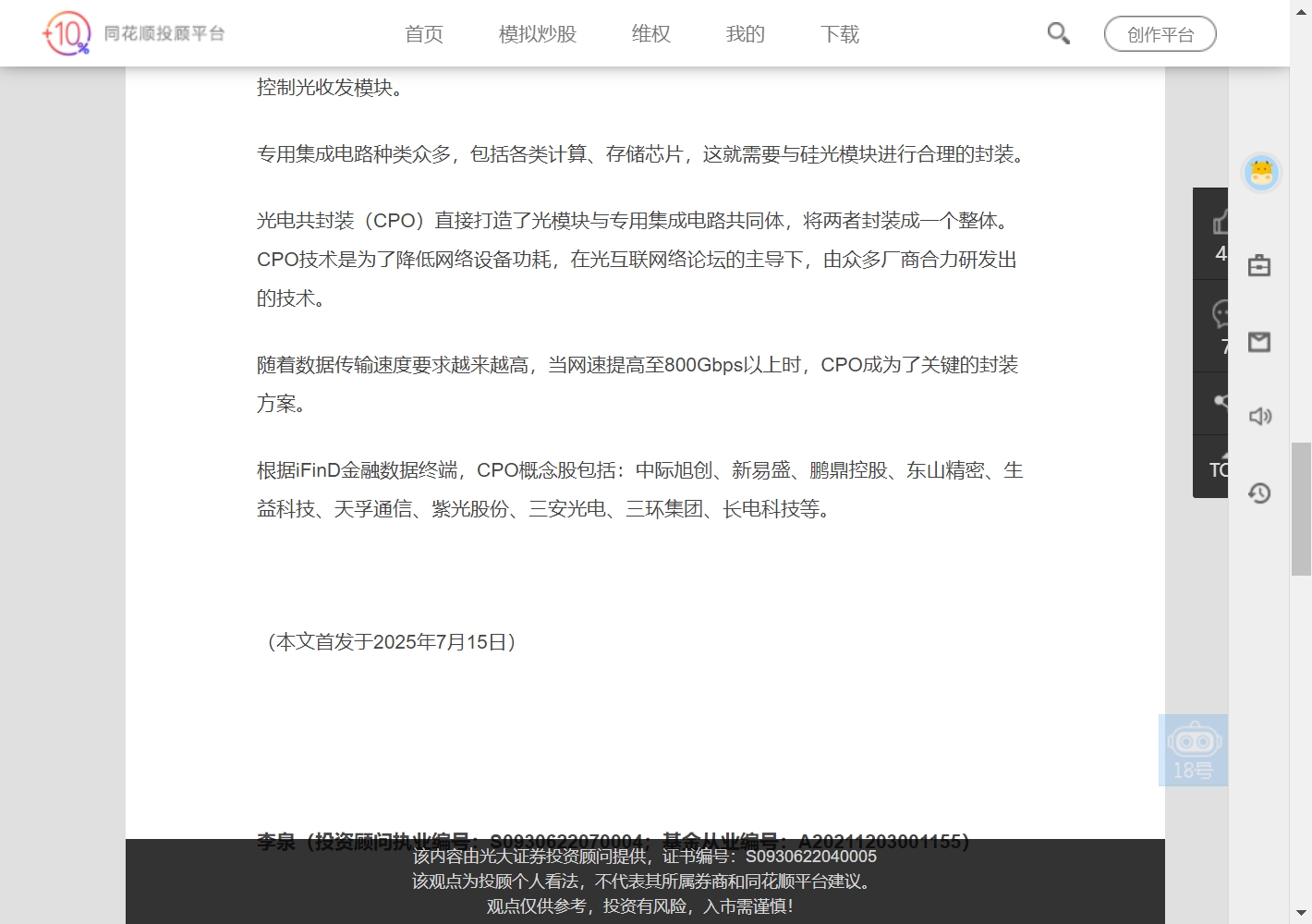This screenshot has width=1312, height=924.
Task: Click the line 控制光收发模块。
Action: [331, 88]
